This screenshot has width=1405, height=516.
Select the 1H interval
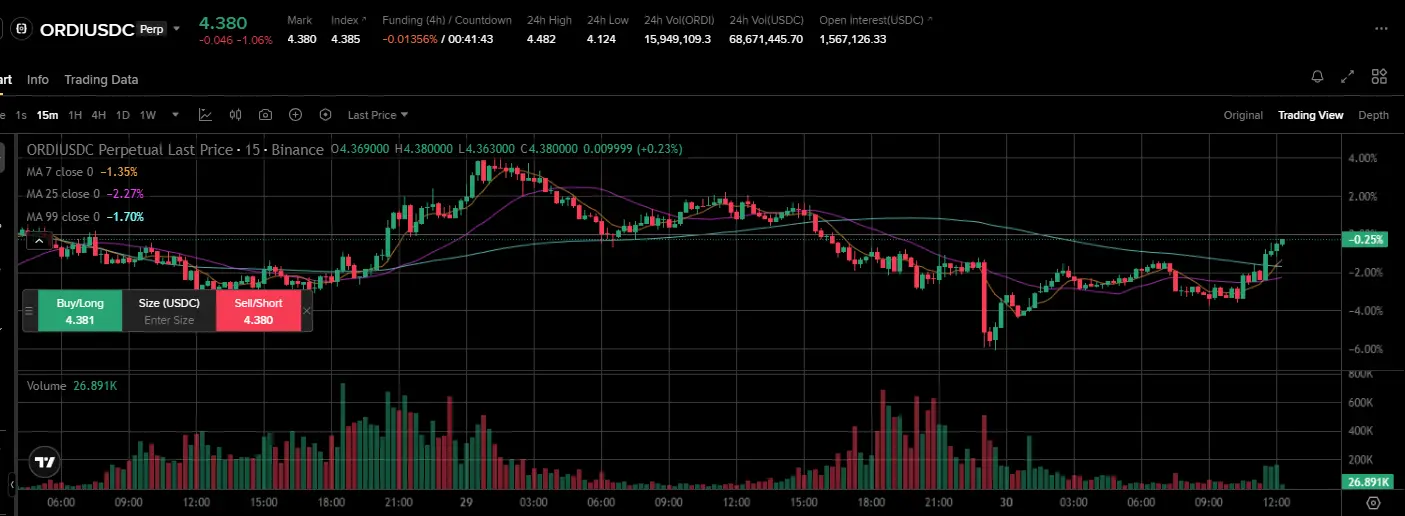click(75, 115)
